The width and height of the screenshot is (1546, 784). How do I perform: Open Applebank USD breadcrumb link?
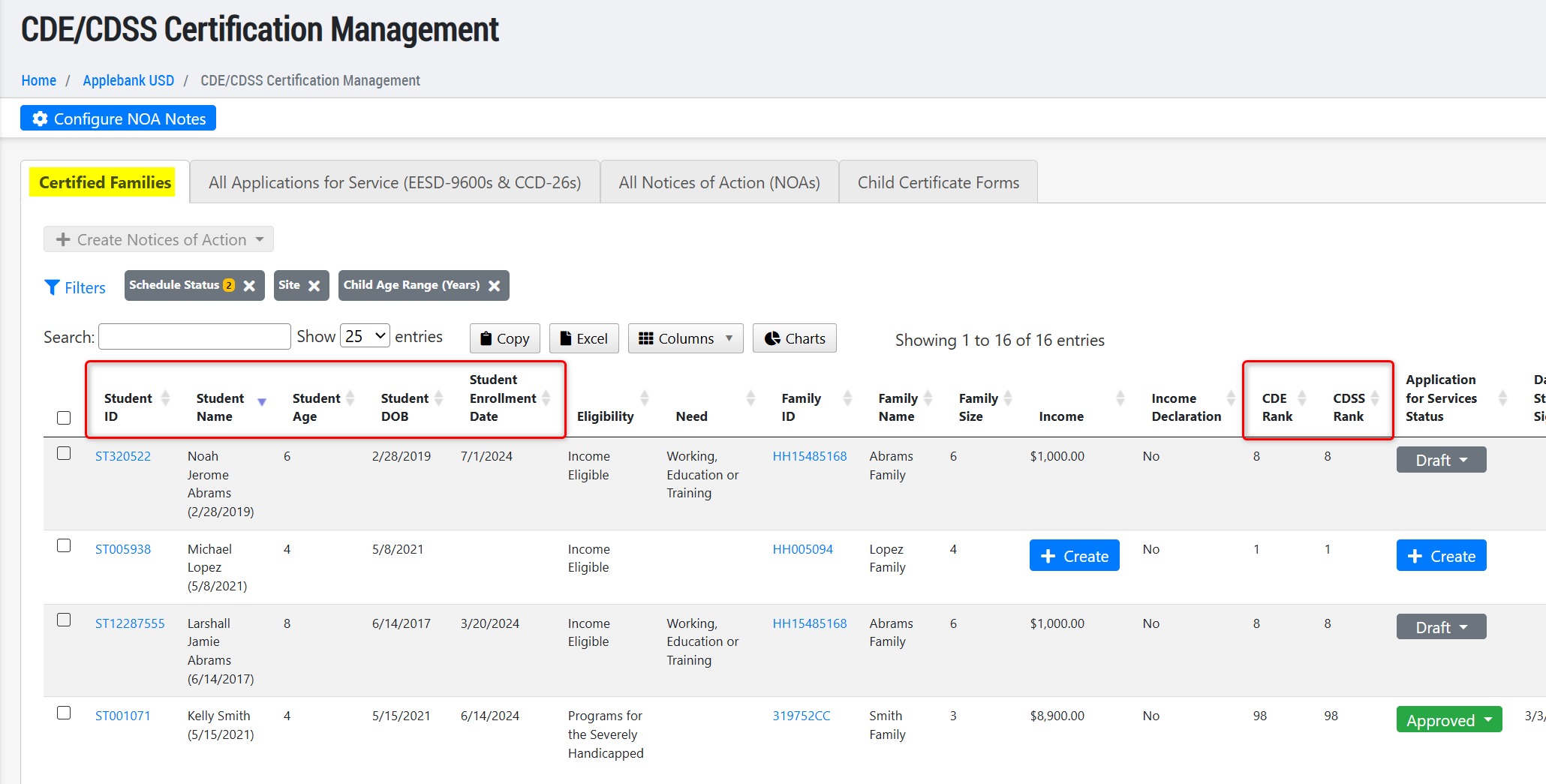tap(128, 80)
